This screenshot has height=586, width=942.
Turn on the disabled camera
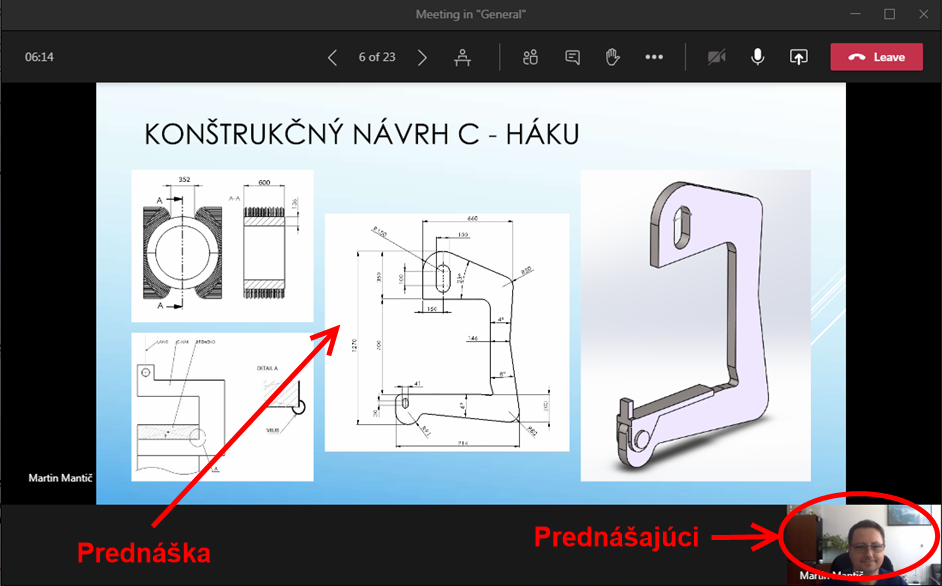pyautogui.click(x=716, y=58)
